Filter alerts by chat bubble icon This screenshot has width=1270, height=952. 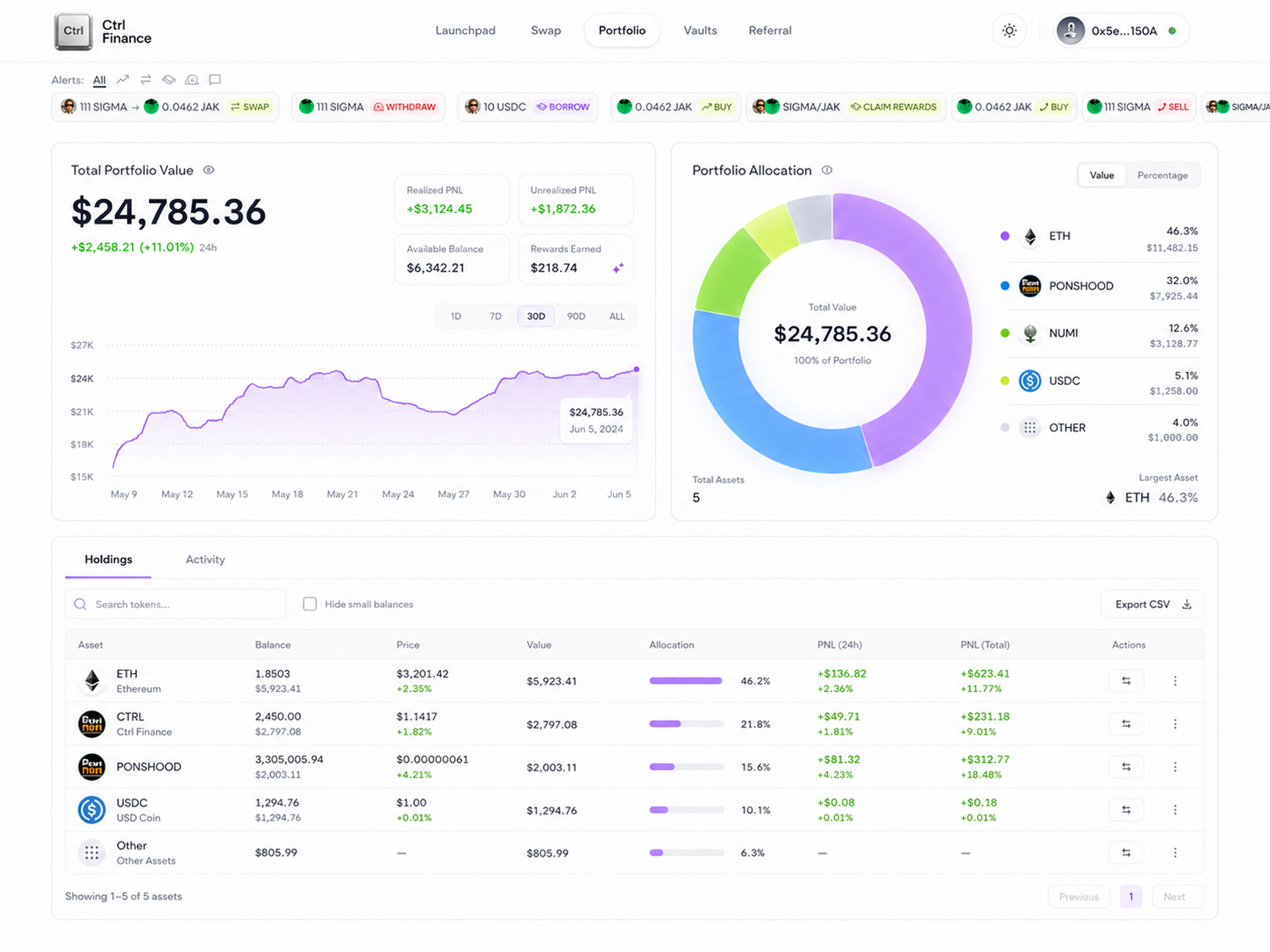click(214, 80)
